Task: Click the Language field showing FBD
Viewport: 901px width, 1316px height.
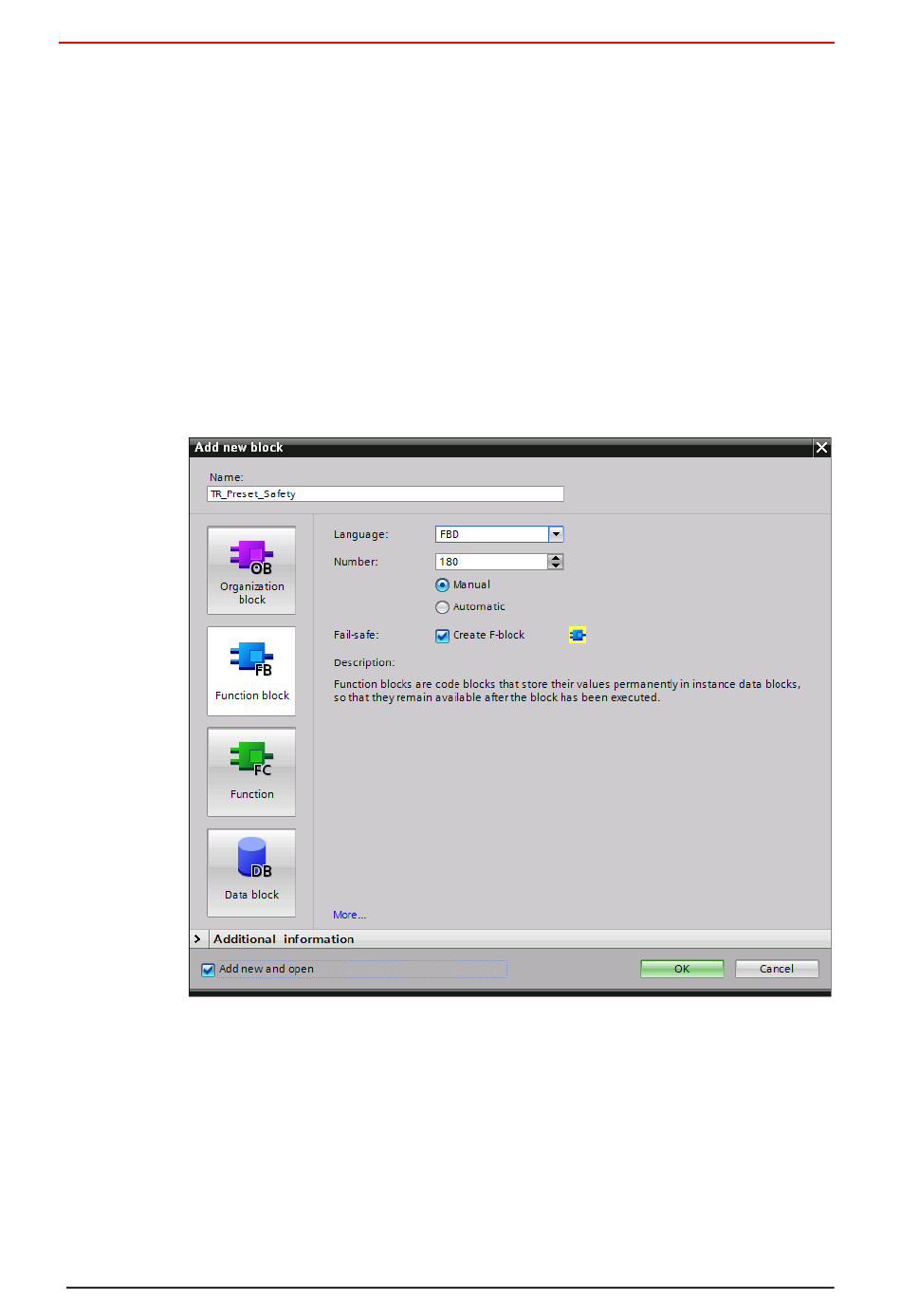Action: coord(491,534)
